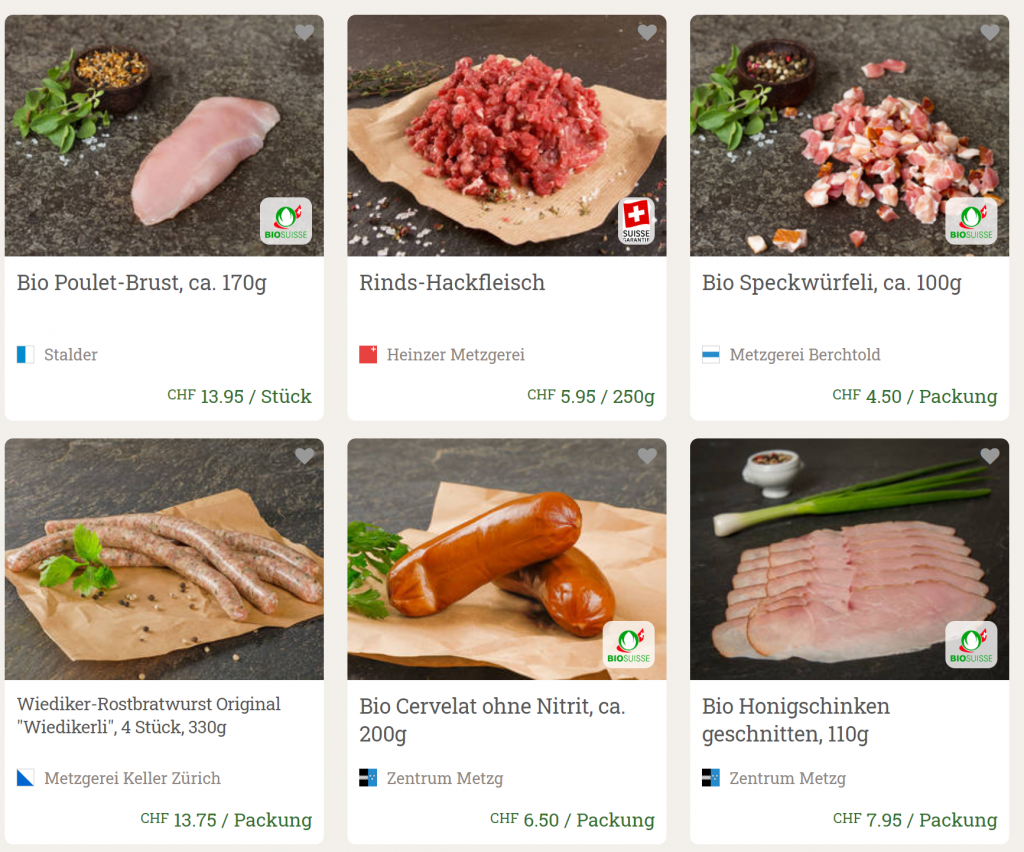
Task: Click the Wiediker-Rostbratwurst sausage photo
Action: click(164, 560)
